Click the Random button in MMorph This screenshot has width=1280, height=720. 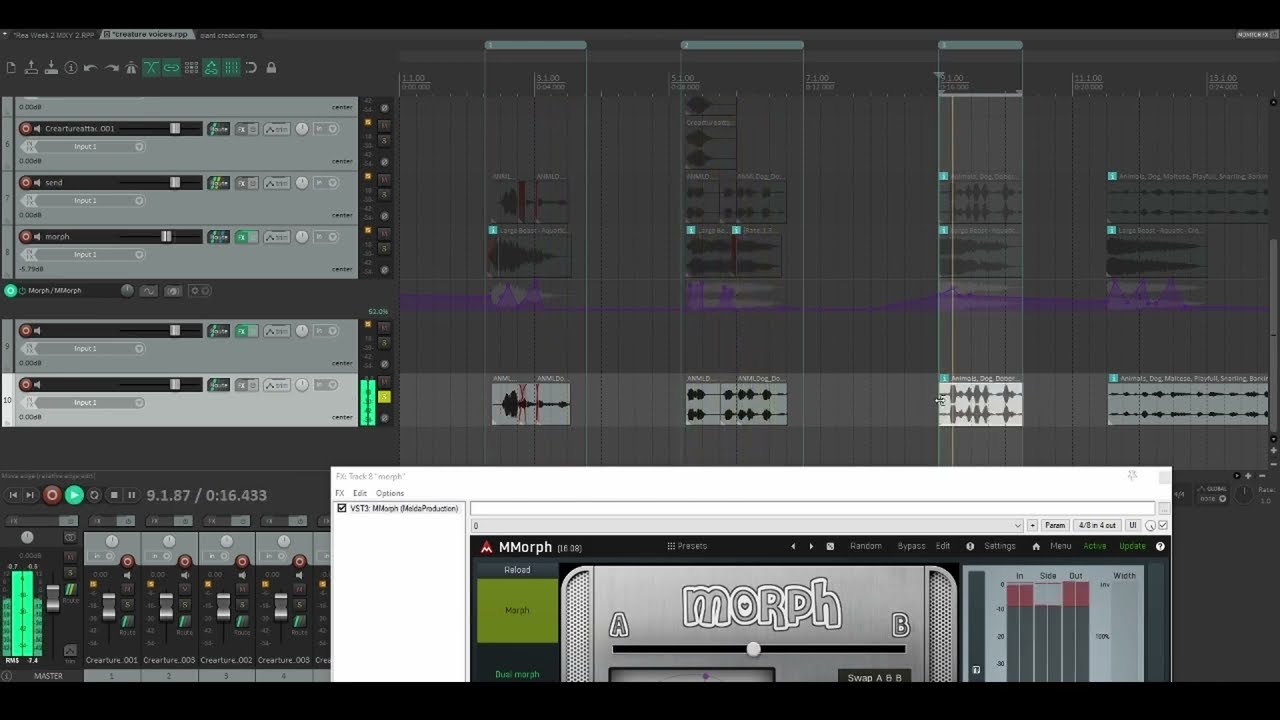coord(866,546)
